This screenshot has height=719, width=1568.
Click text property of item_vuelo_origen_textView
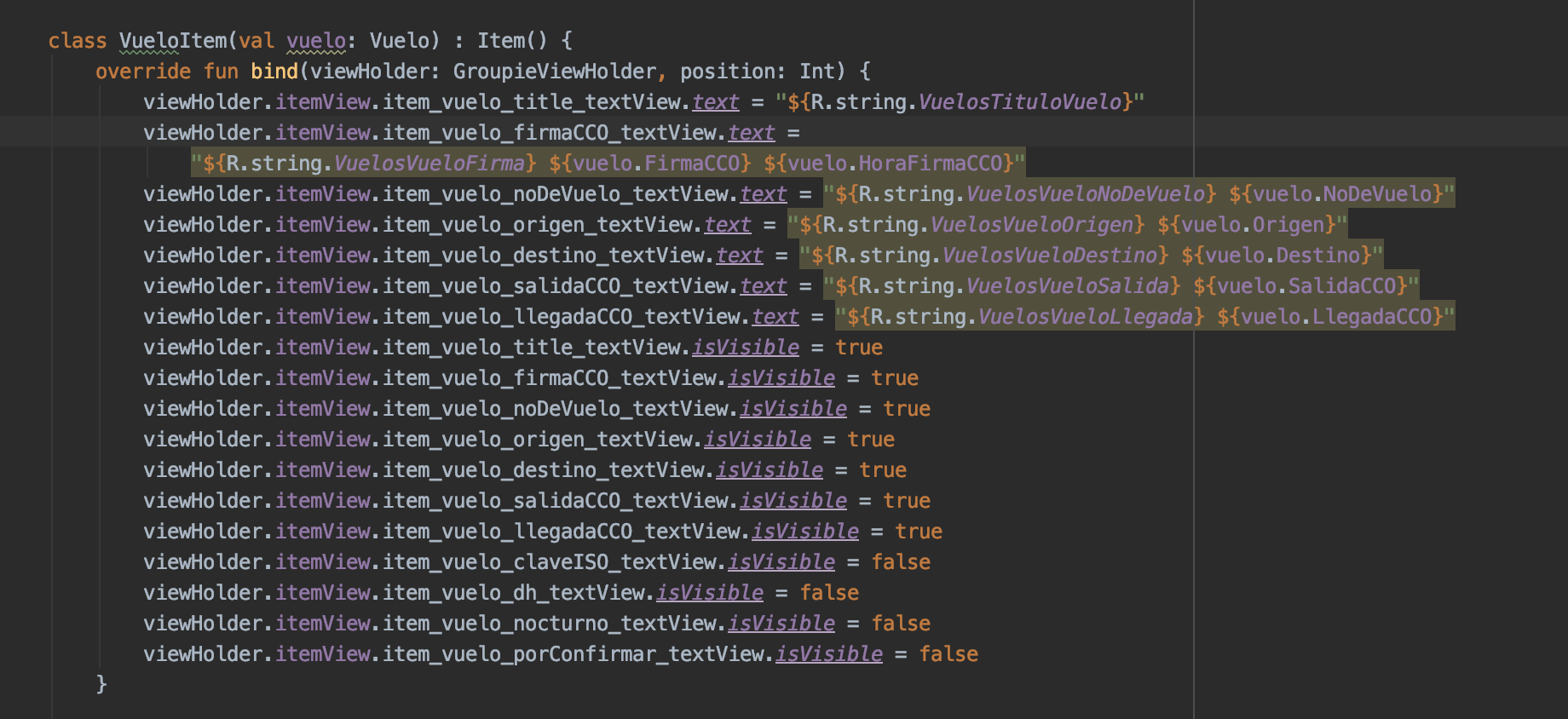pos(727,225)
